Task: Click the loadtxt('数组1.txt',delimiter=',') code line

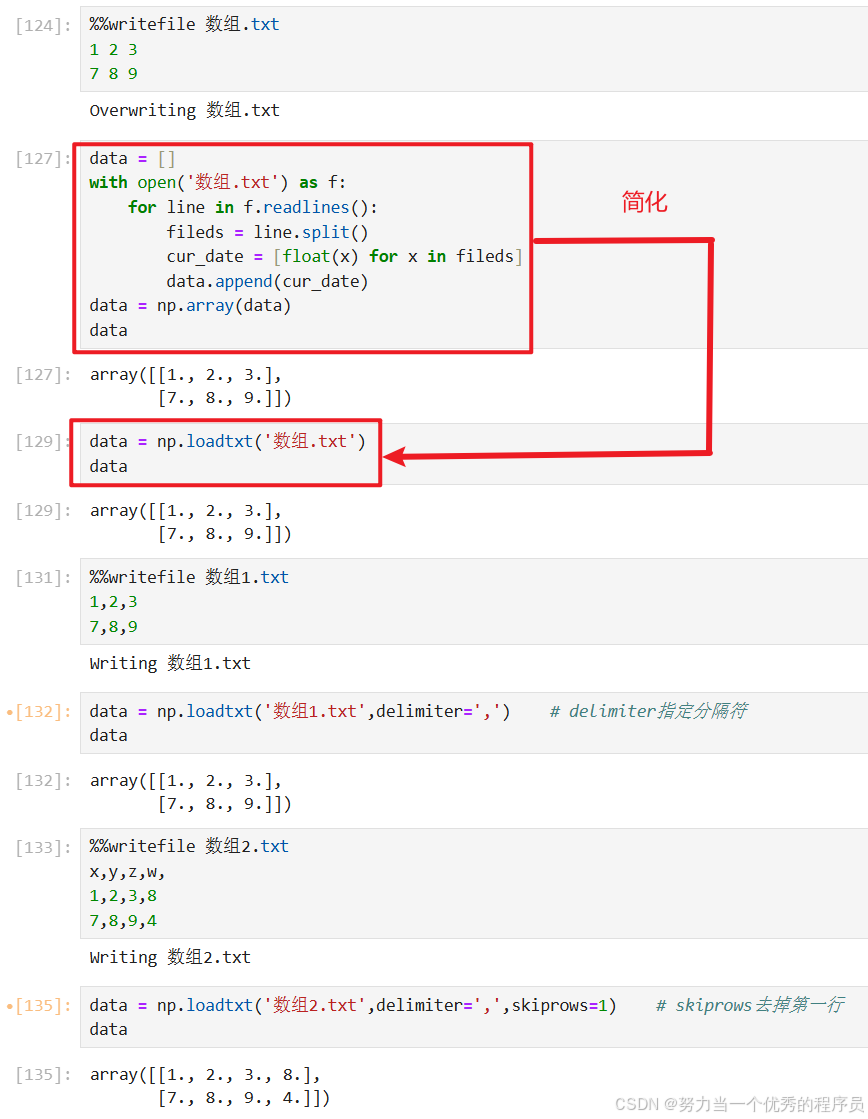Action: (300, 712)
